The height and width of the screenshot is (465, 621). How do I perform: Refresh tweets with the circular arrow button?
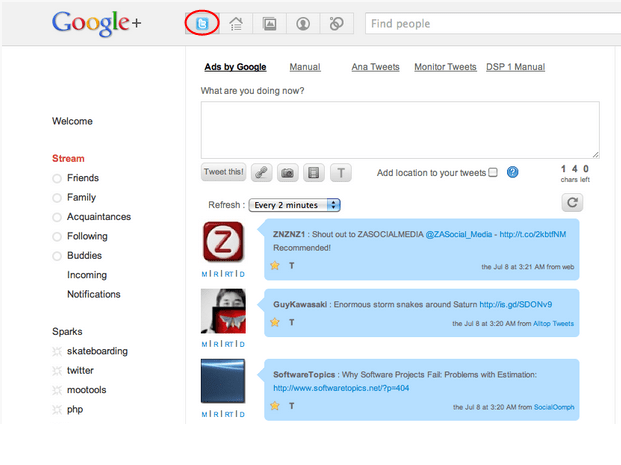coord(572,202)
